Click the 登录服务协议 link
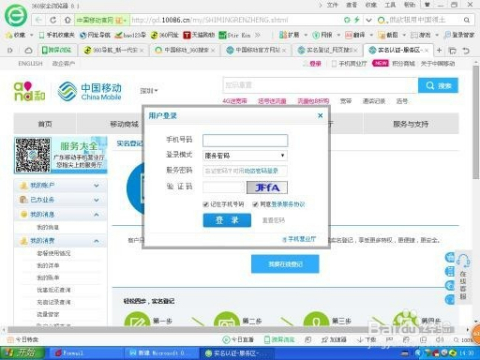This screenshot has height=360, width=480. (x=288, y=204)
